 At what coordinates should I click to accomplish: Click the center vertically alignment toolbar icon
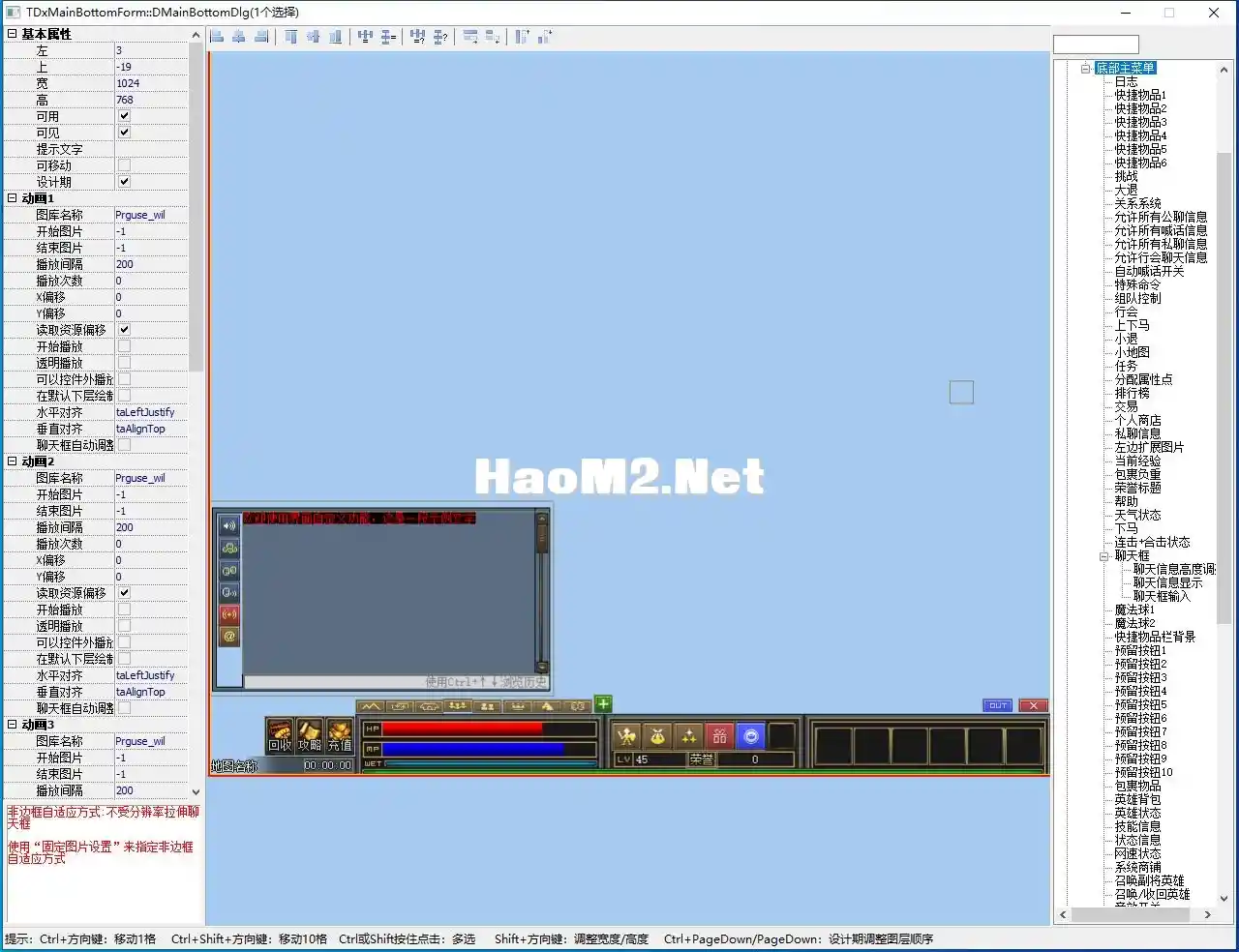point(314,37)
